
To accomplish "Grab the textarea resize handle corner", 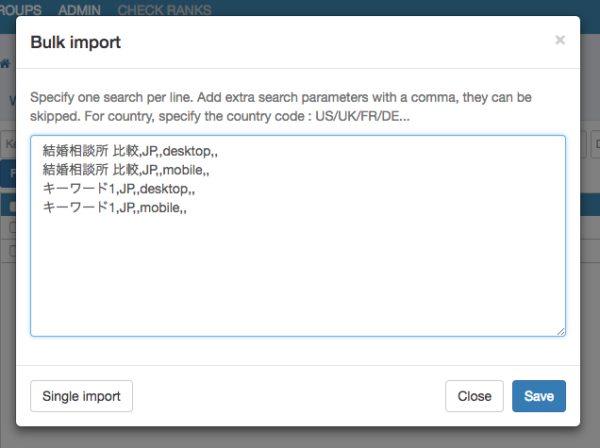I will click(560, 331).
